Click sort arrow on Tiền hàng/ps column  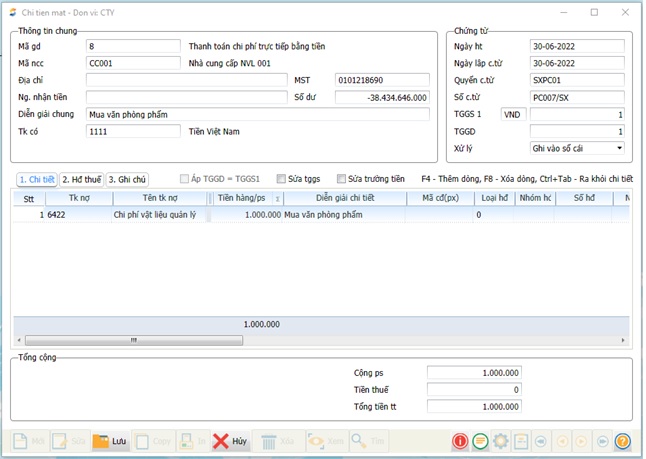pos(277,199)
